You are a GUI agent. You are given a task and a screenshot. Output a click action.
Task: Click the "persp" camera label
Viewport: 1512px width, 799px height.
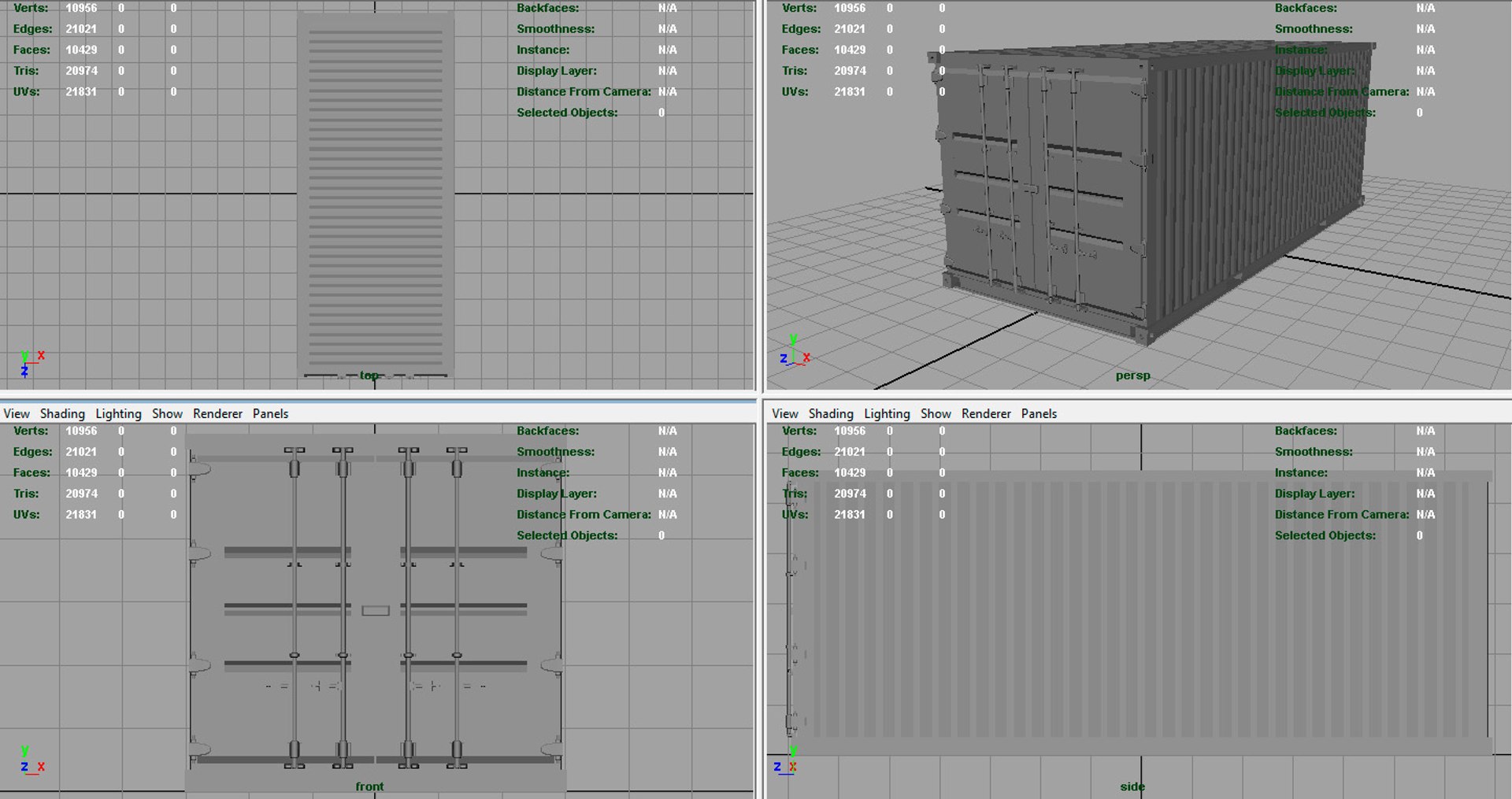[x=1132, y=375]
